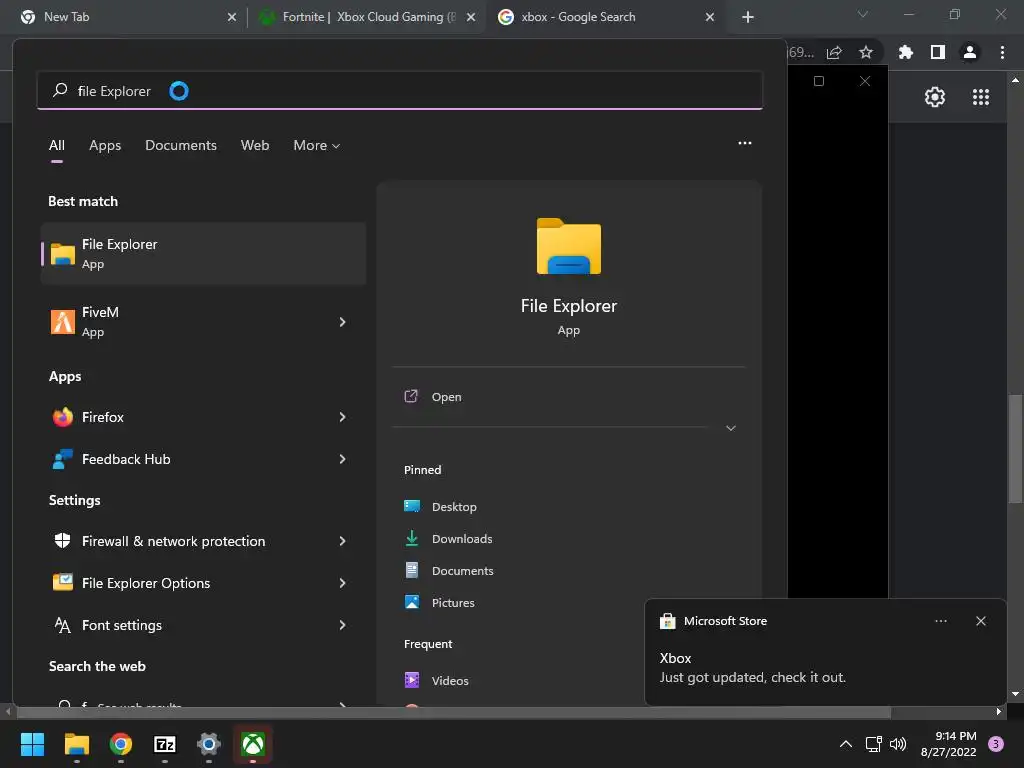This screenshot has height=768, width=1024.
Task: Switch to New Tab browser tab
Action: (x=127, y=17)
